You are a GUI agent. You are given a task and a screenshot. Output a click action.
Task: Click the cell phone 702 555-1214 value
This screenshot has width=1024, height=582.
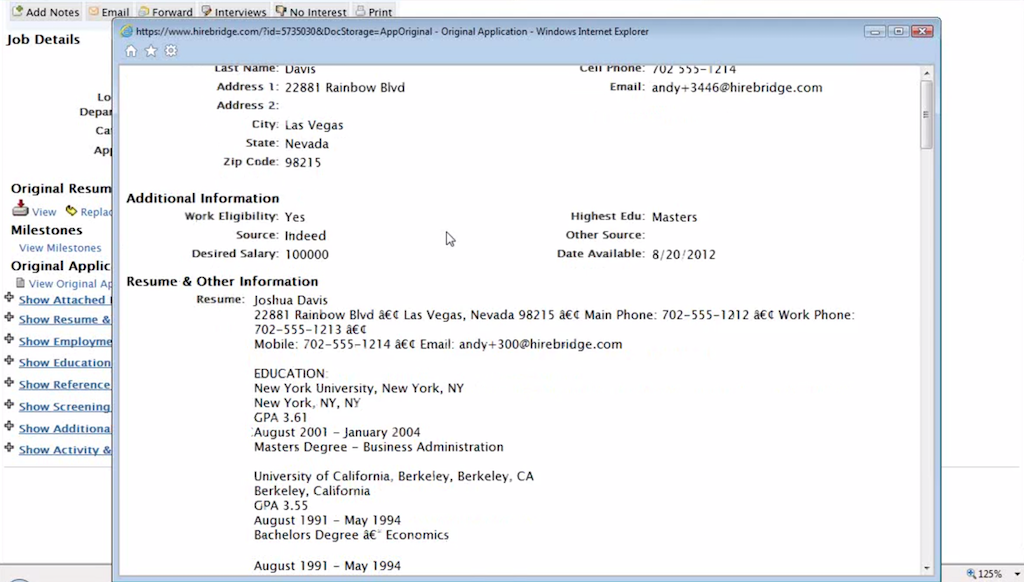694,69
